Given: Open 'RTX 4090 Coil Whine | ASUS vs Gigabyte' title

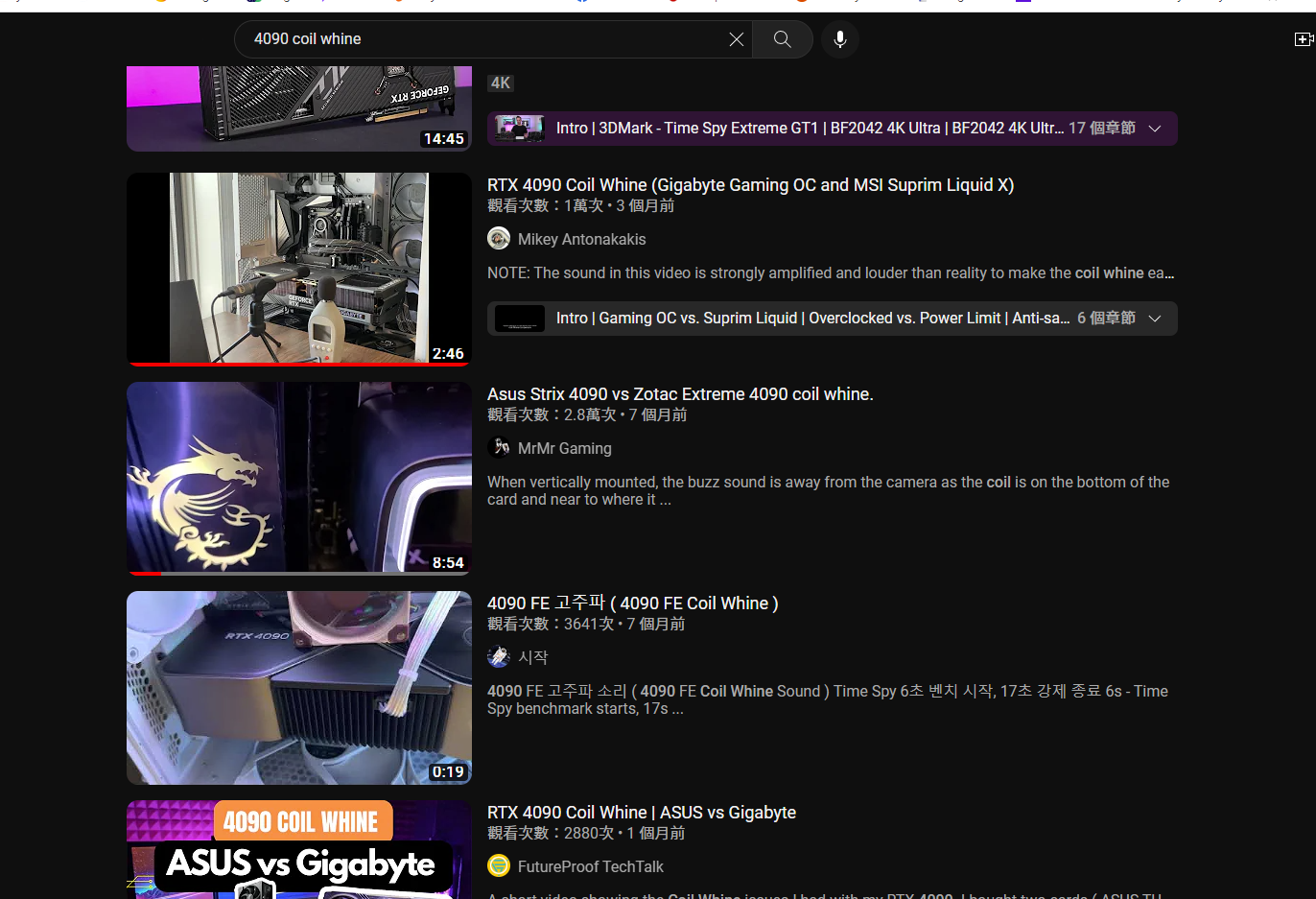Looking at the screenshot, I should [x=642, y=813].
